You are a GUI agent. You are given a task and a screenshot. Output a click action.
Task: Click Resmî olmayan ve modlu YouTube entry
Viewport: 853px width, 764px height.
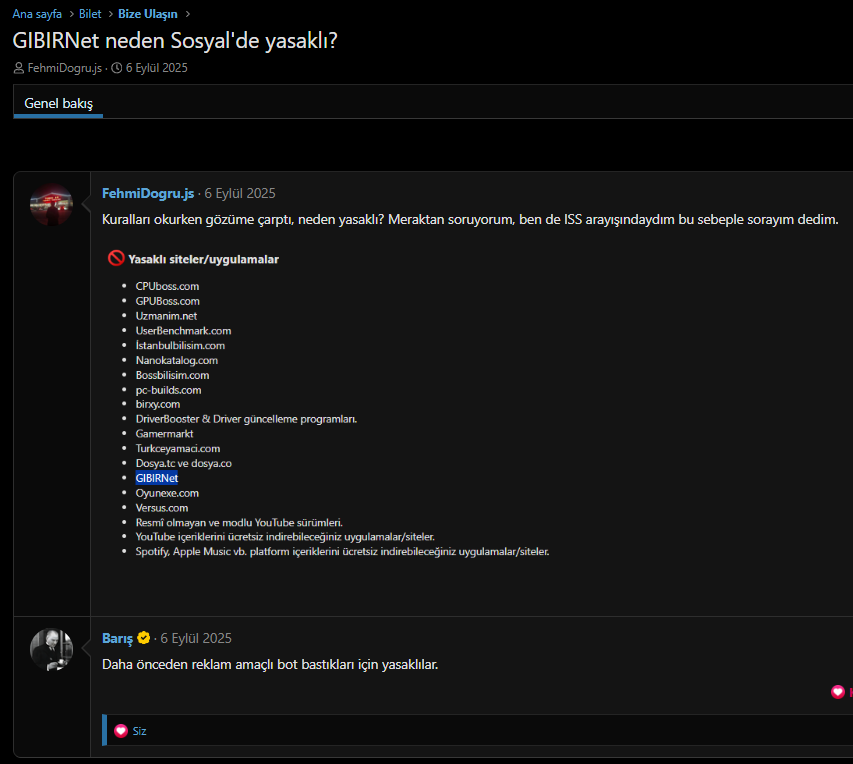(x=239, y=522)
